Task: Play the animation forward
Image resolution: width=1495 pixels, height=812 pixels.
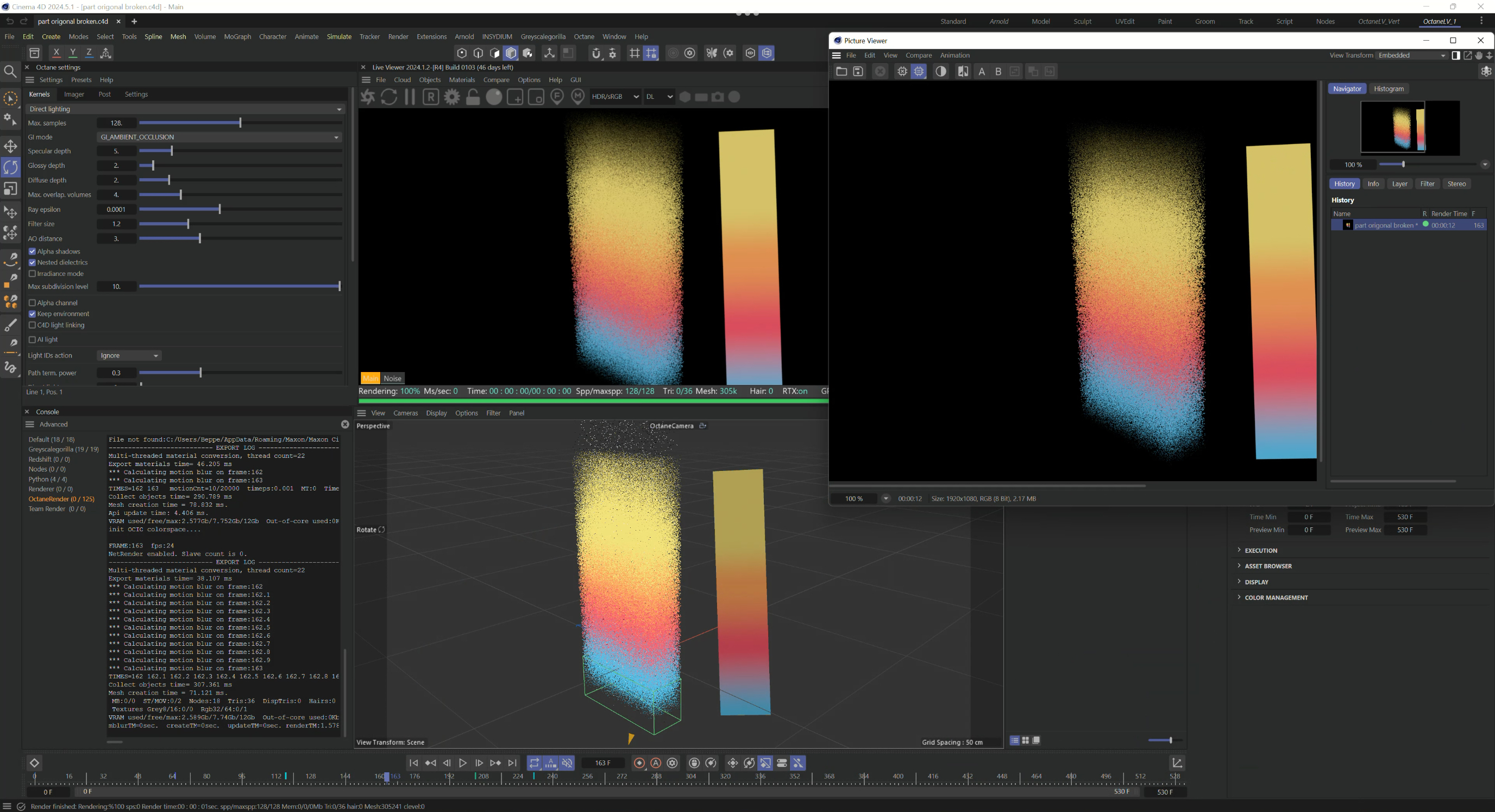Action: point(462,763)
